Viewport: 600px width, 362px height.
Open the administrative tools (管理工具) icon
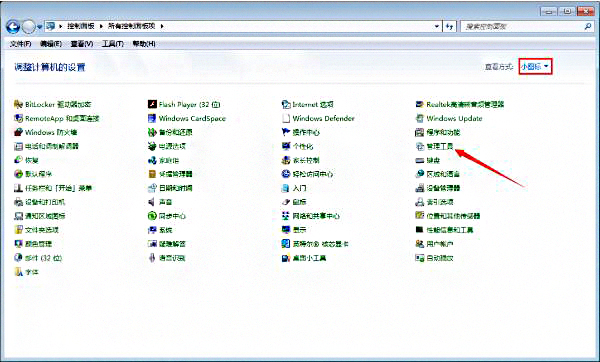point(420,146)
